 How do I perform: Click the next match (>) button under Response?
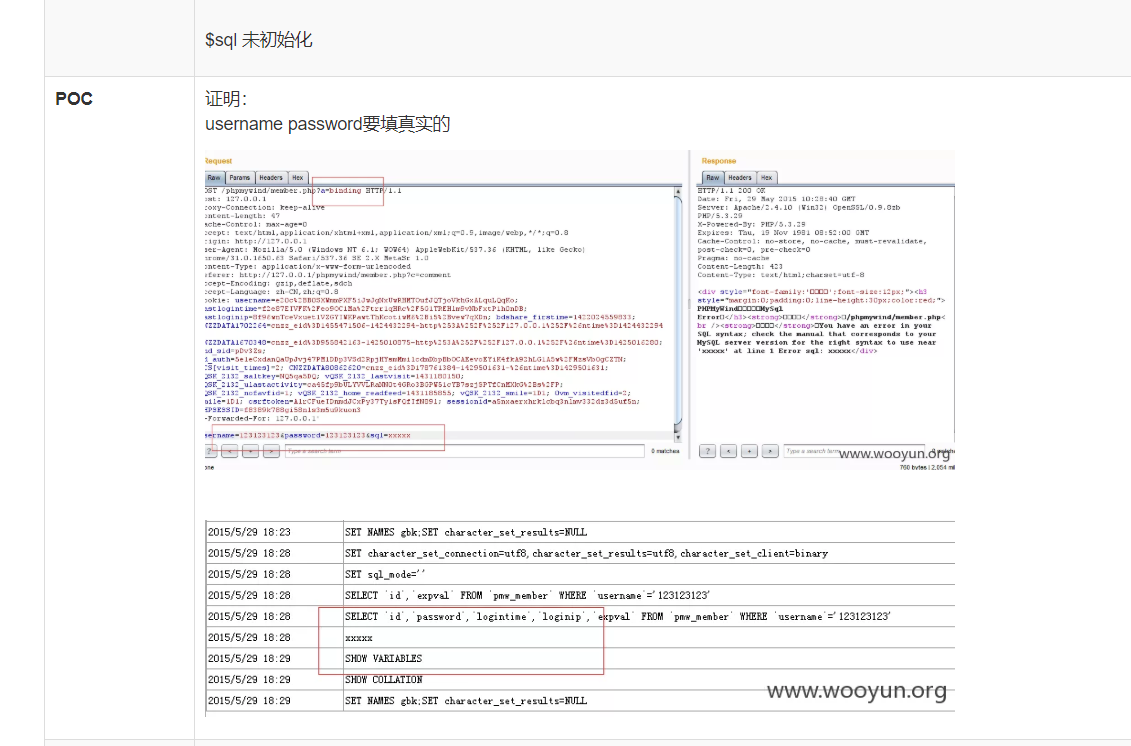coord(769,452)
